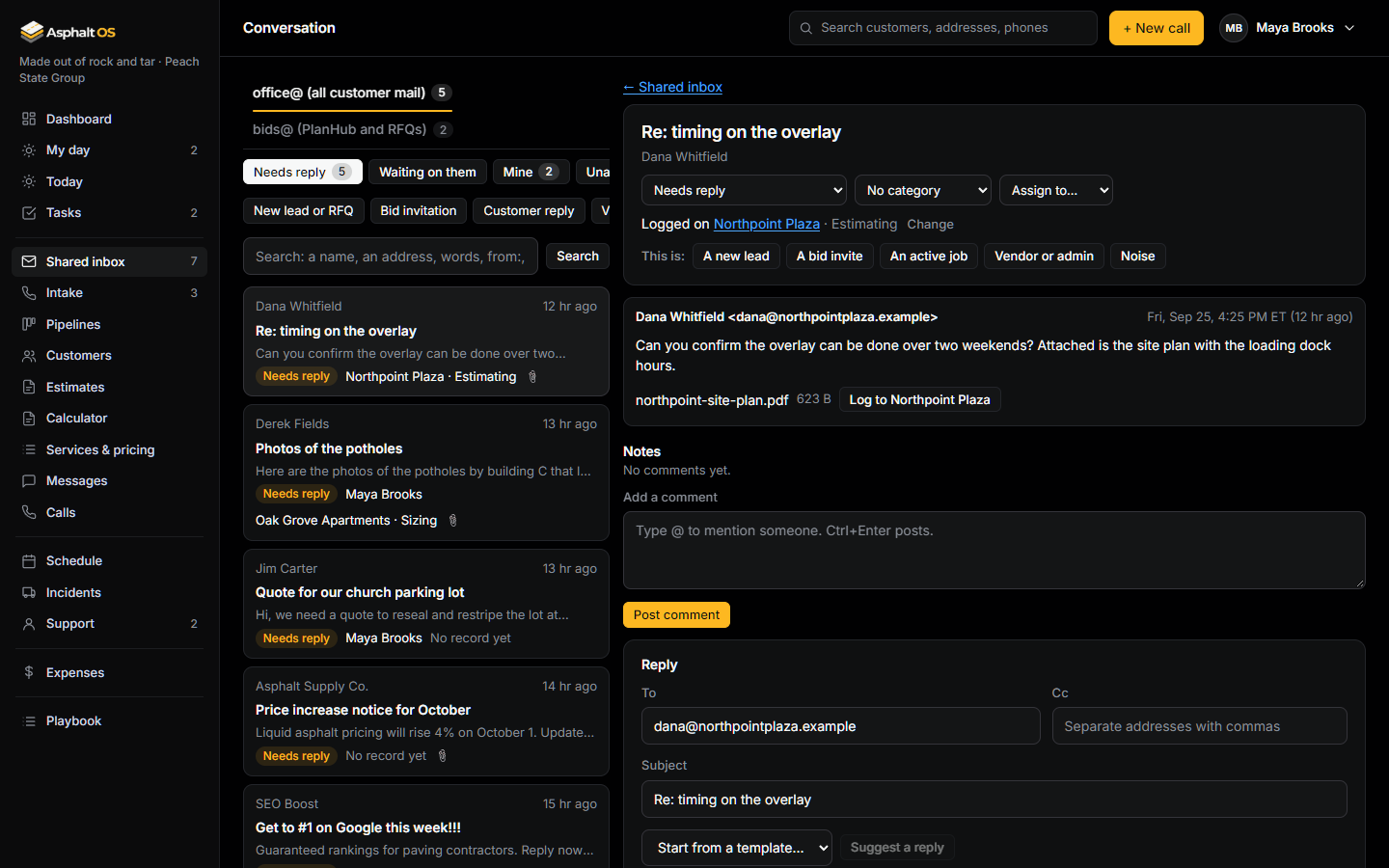Viewport: 1389px width, 868px height.
Task: Click the reply Subject field
Action: tap(994, 800)
